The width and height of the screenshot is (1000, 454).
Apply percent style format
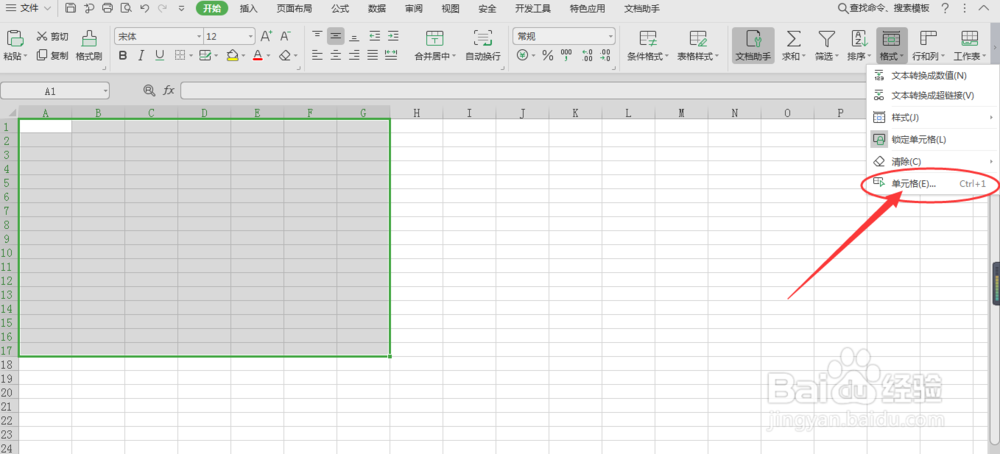(x=547, y=55)
